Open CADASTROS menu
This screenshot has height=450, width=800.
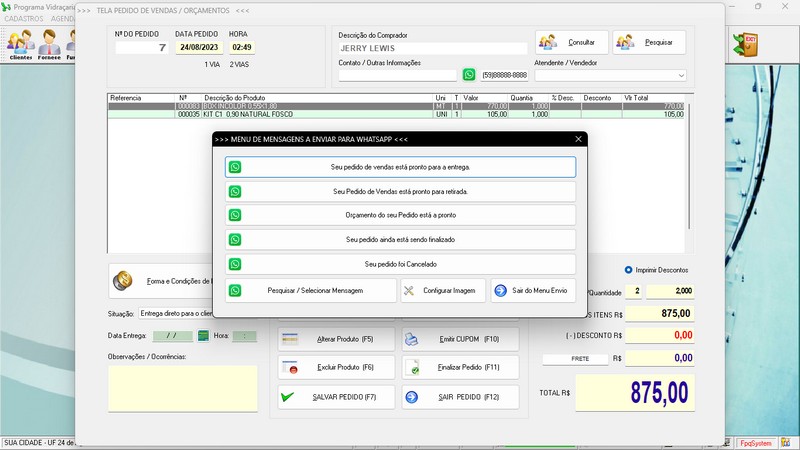(x=24, y=18)
